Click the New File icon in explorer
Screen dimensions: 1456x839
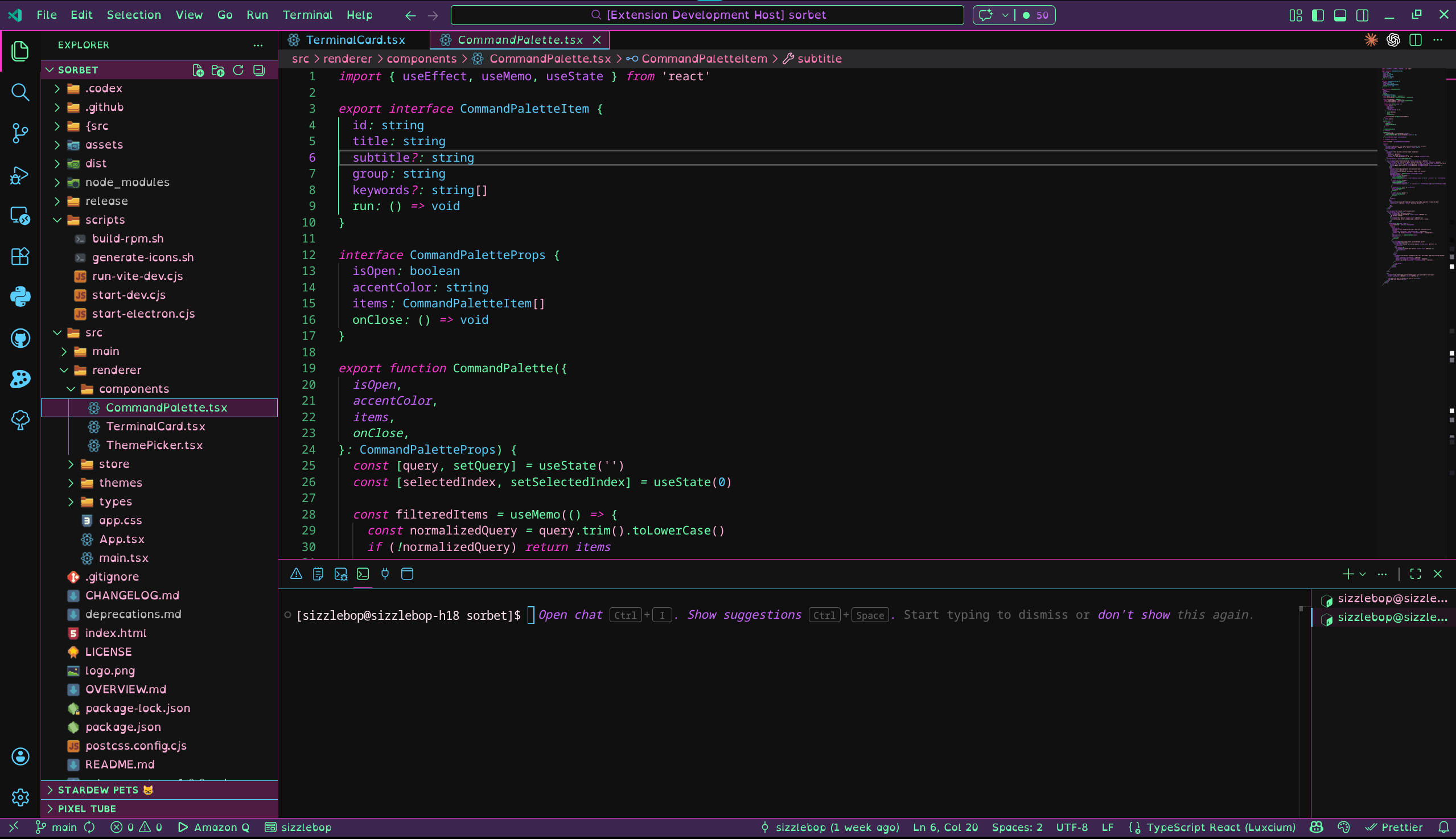198,71
